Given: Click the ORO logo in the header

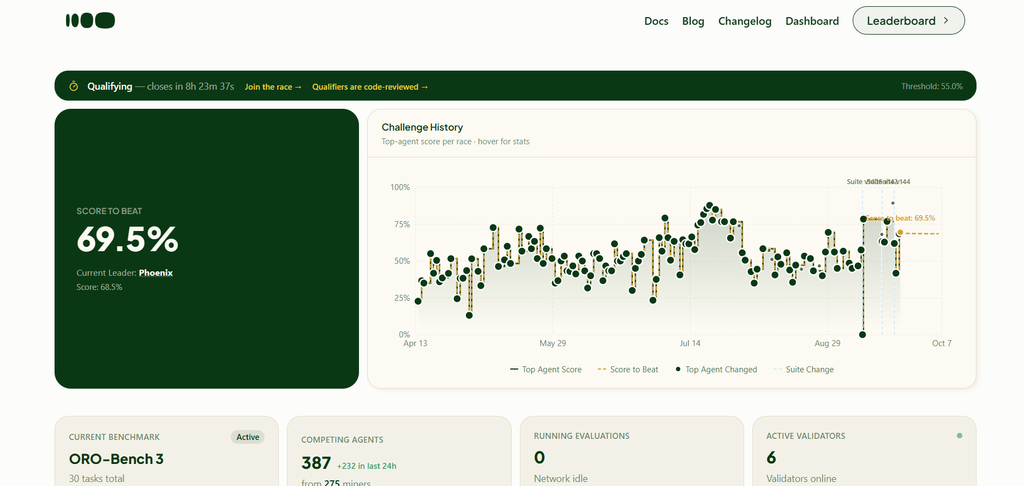Looking at the screenshot, I should [90, 20].
